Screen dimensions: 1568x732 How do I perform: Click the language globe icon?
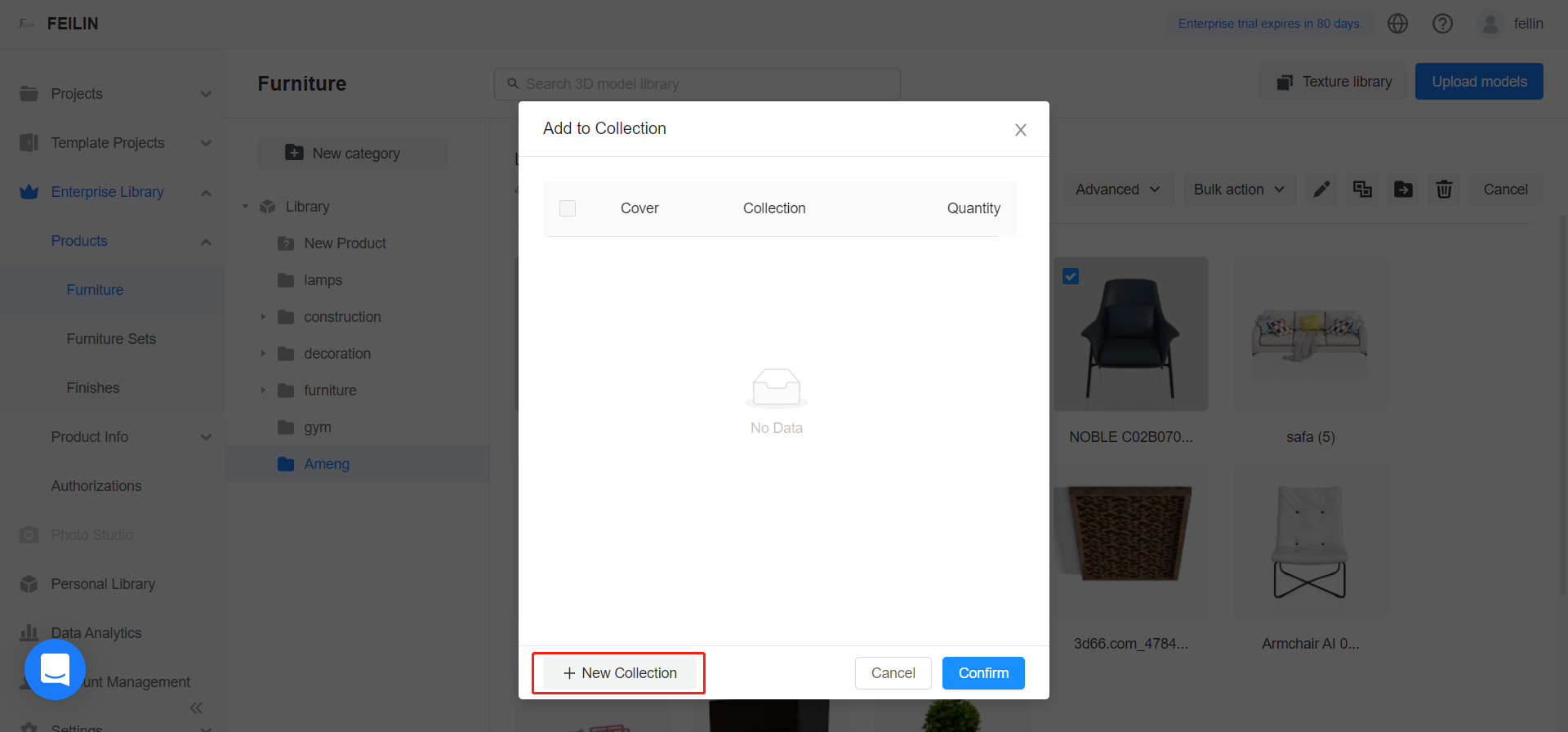tap(1397, 24)
